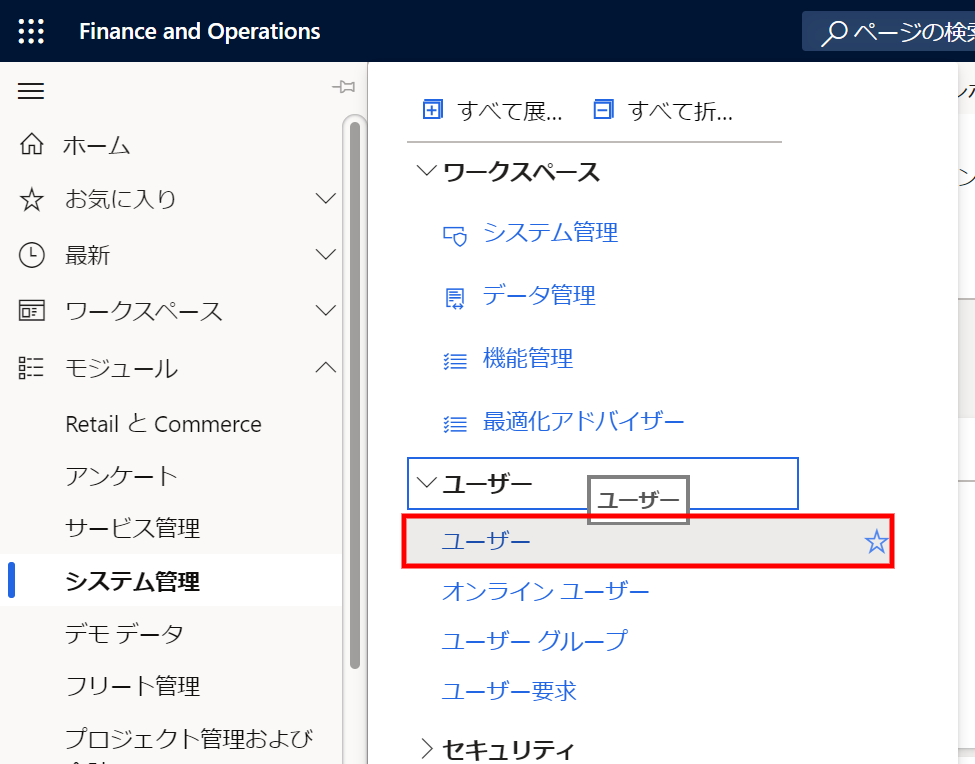Click the navigation pane vertical scrollbar
975x764 pixels.
[355, 395]
